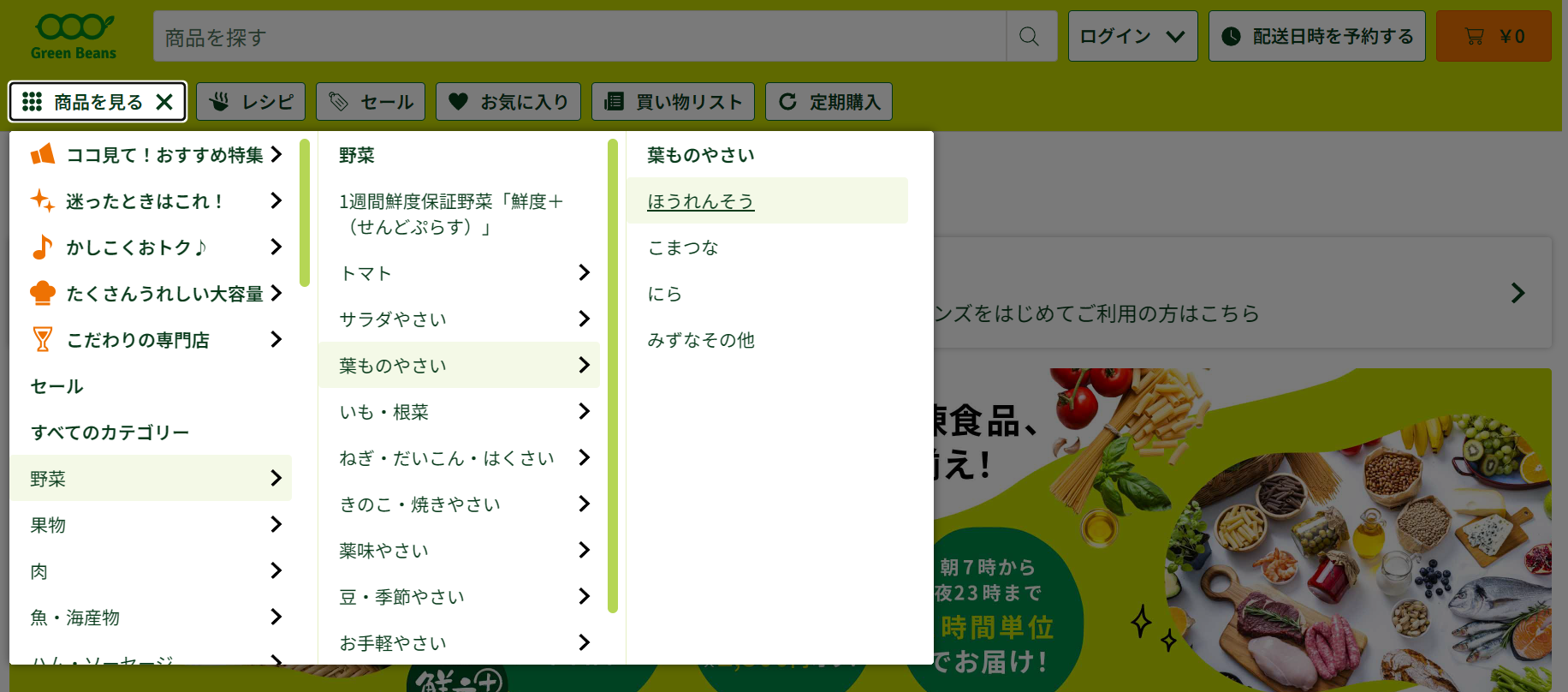Expand きのこ・焼きやさい chevron
Image resolution: width=1568 pixels, height=692 pixels.
[584, 504]
